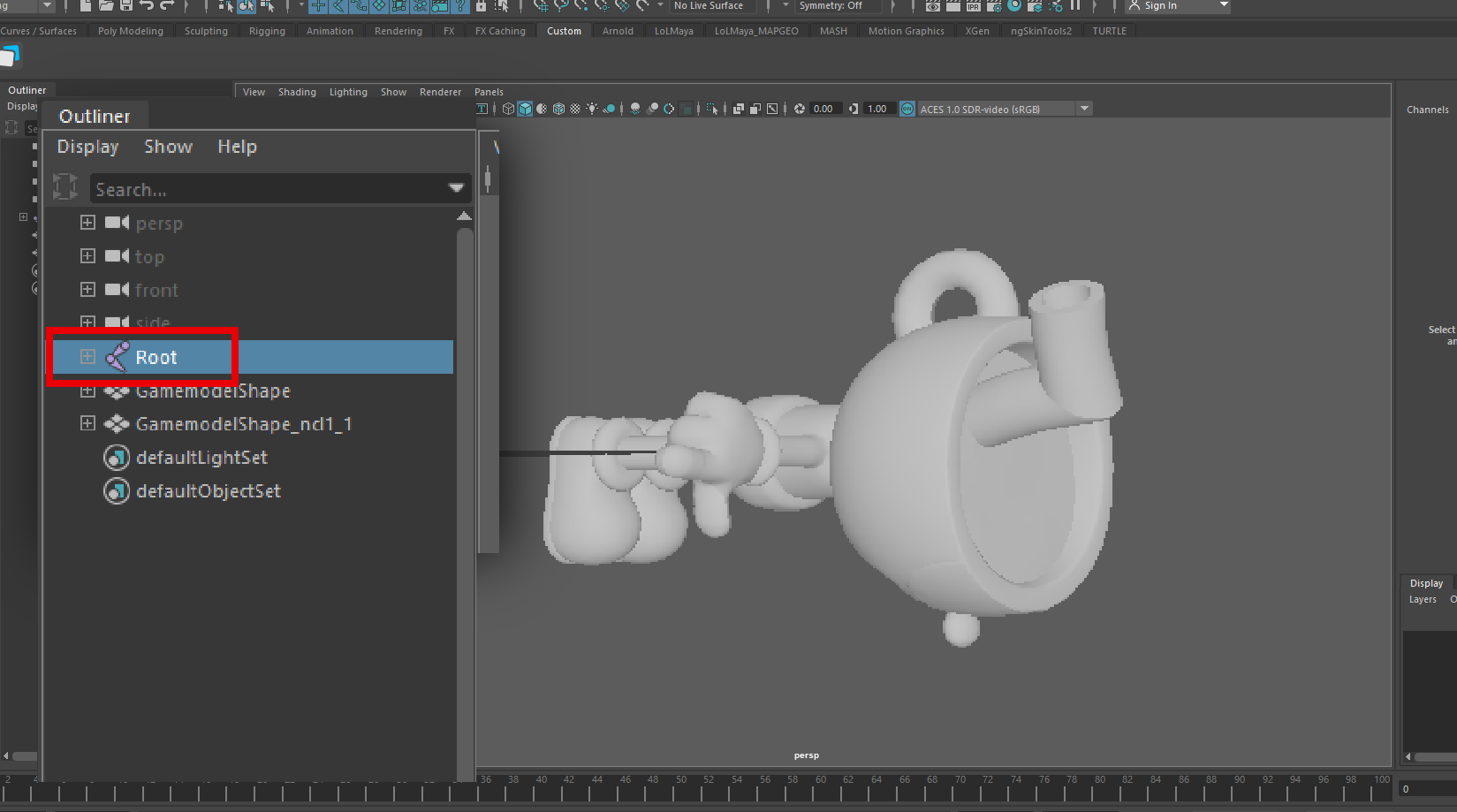Screen dimensions: 1457x812
Task: Select by hierarchy mode icon
Action: [x=226, y=6]
